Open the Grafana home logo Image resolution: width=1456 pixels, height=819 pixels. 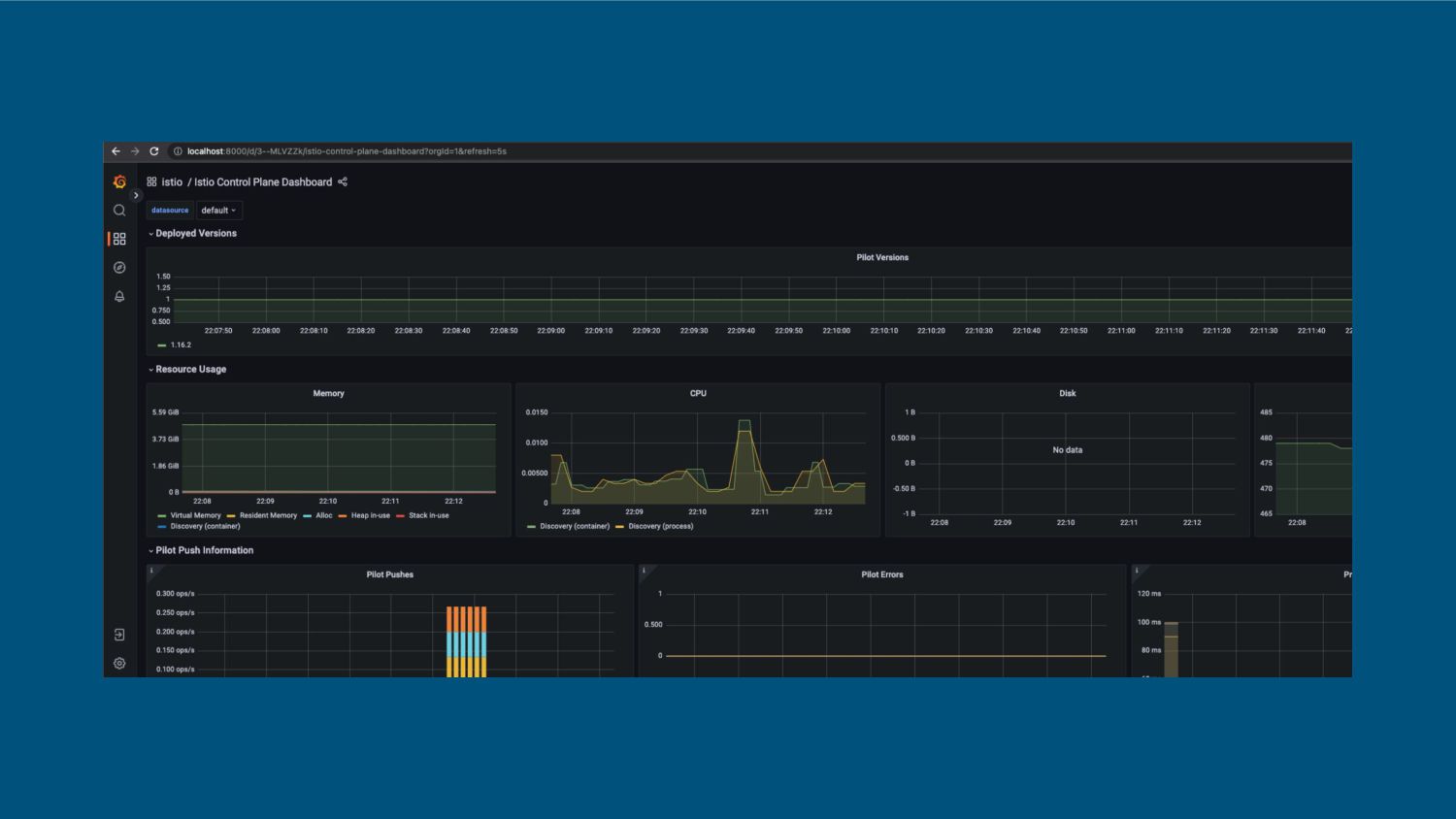click(119, 182)
